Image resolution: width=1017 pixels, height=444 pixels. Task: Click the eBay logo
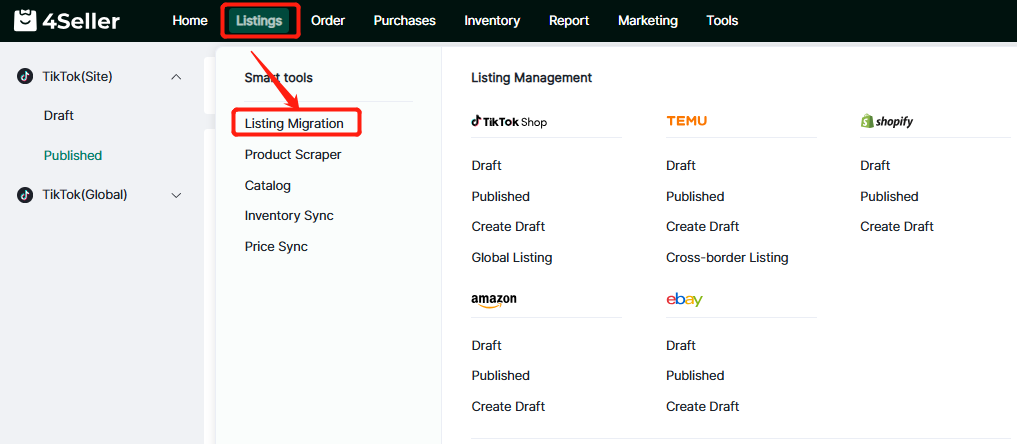(684, 300)
